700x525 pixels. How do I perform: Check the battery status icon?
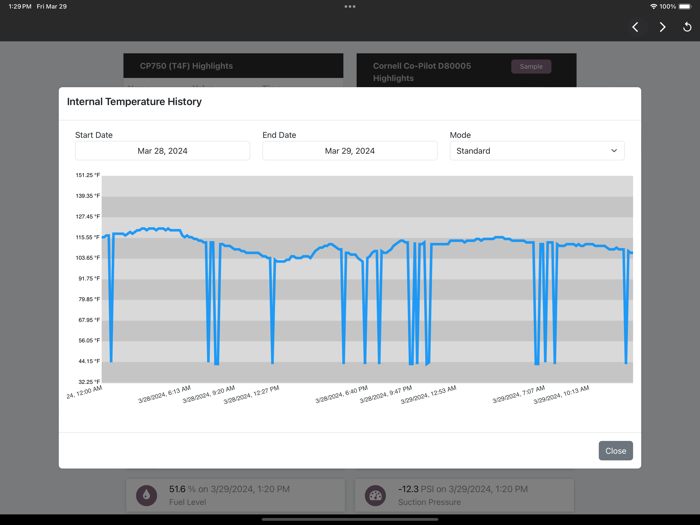click(x=685, y=7)
